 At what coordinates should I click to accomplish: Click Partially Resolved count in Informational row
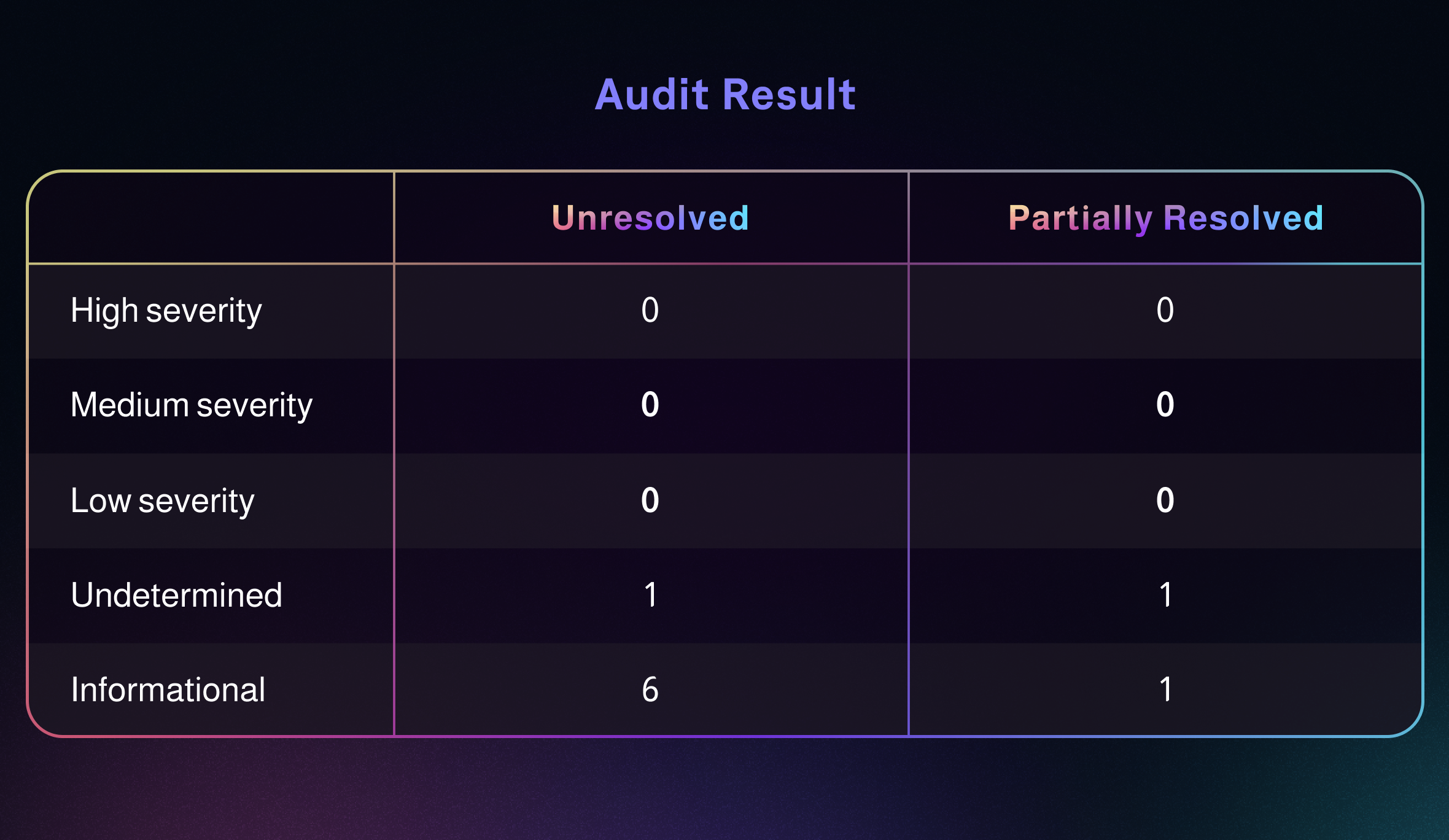coord(1165,690)
